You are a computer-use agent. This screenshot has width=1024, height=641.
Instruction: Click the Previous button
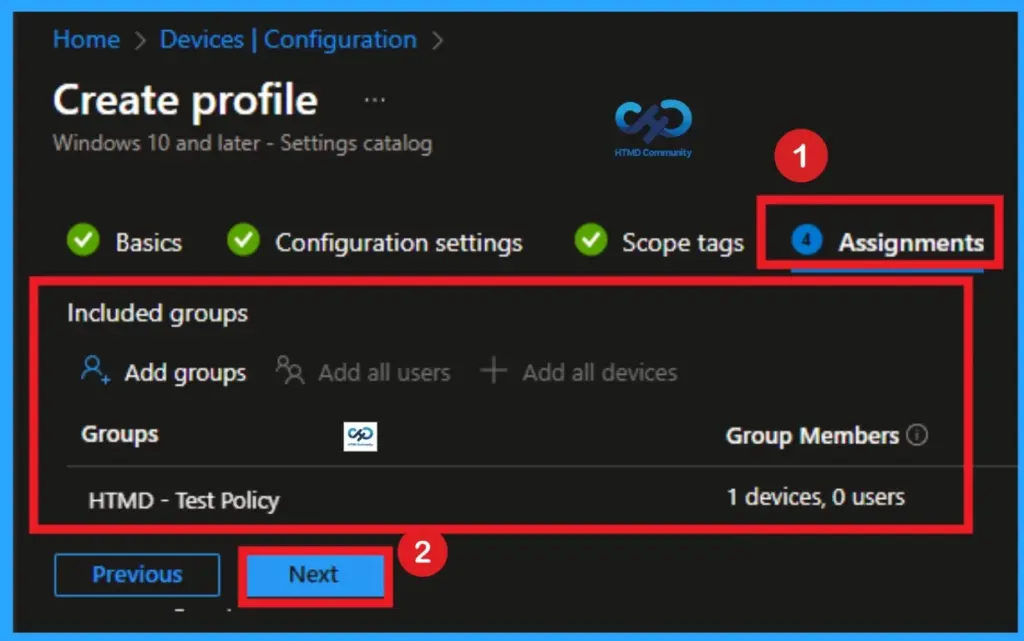point(136,575)
